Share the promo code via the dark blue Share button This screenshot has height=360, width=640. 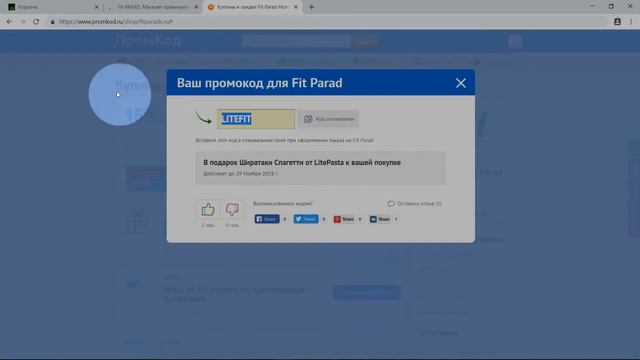click(380, 219)
